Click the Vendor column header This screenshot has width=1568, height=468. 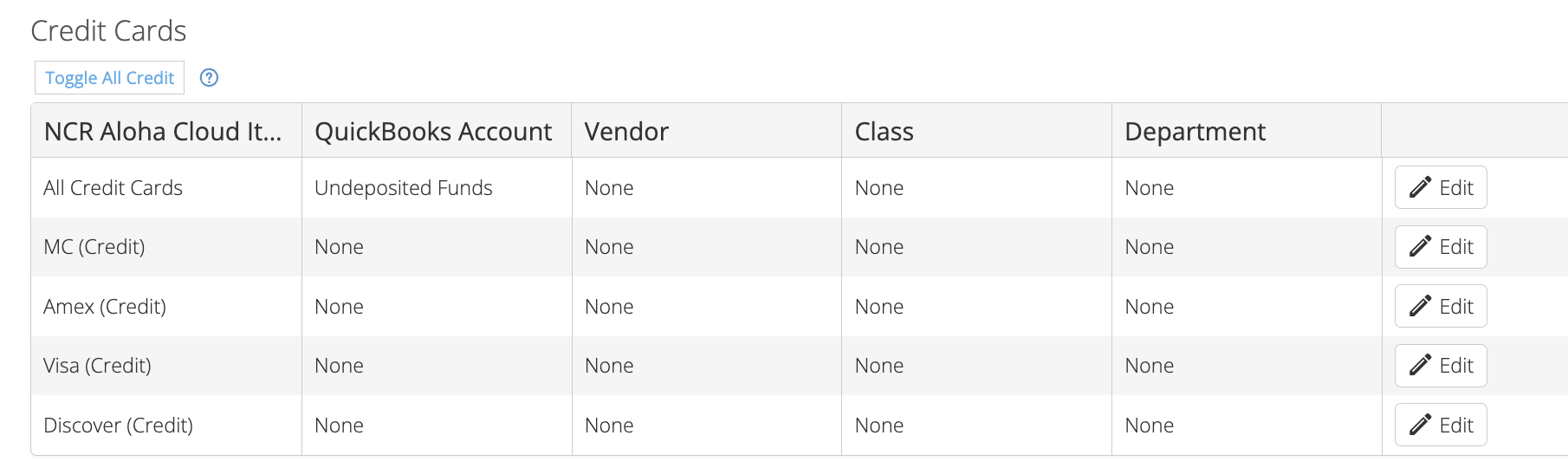coord(626,132)
